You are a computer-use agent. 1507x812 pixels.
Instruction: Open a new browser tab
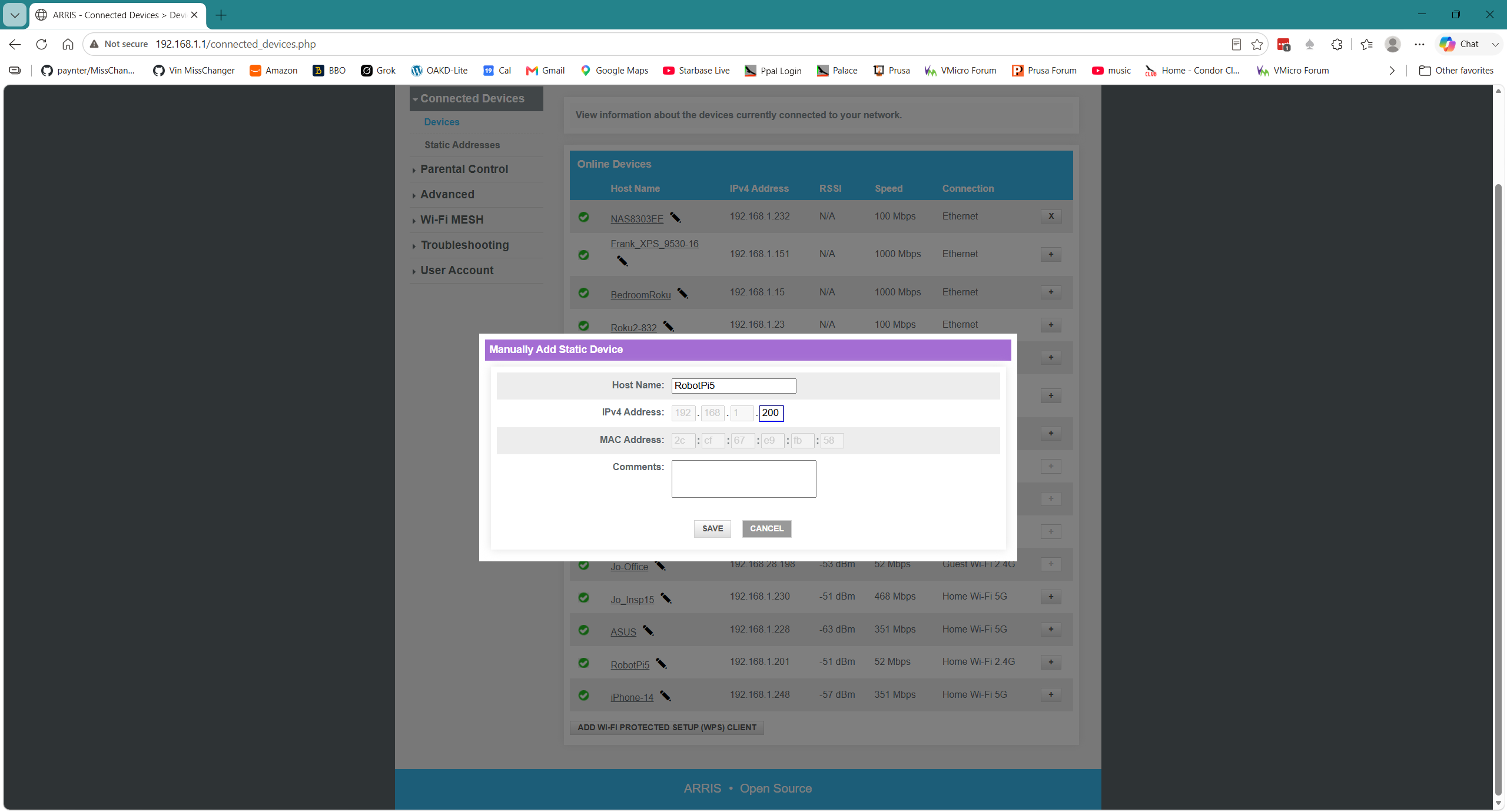coord(221,15)
